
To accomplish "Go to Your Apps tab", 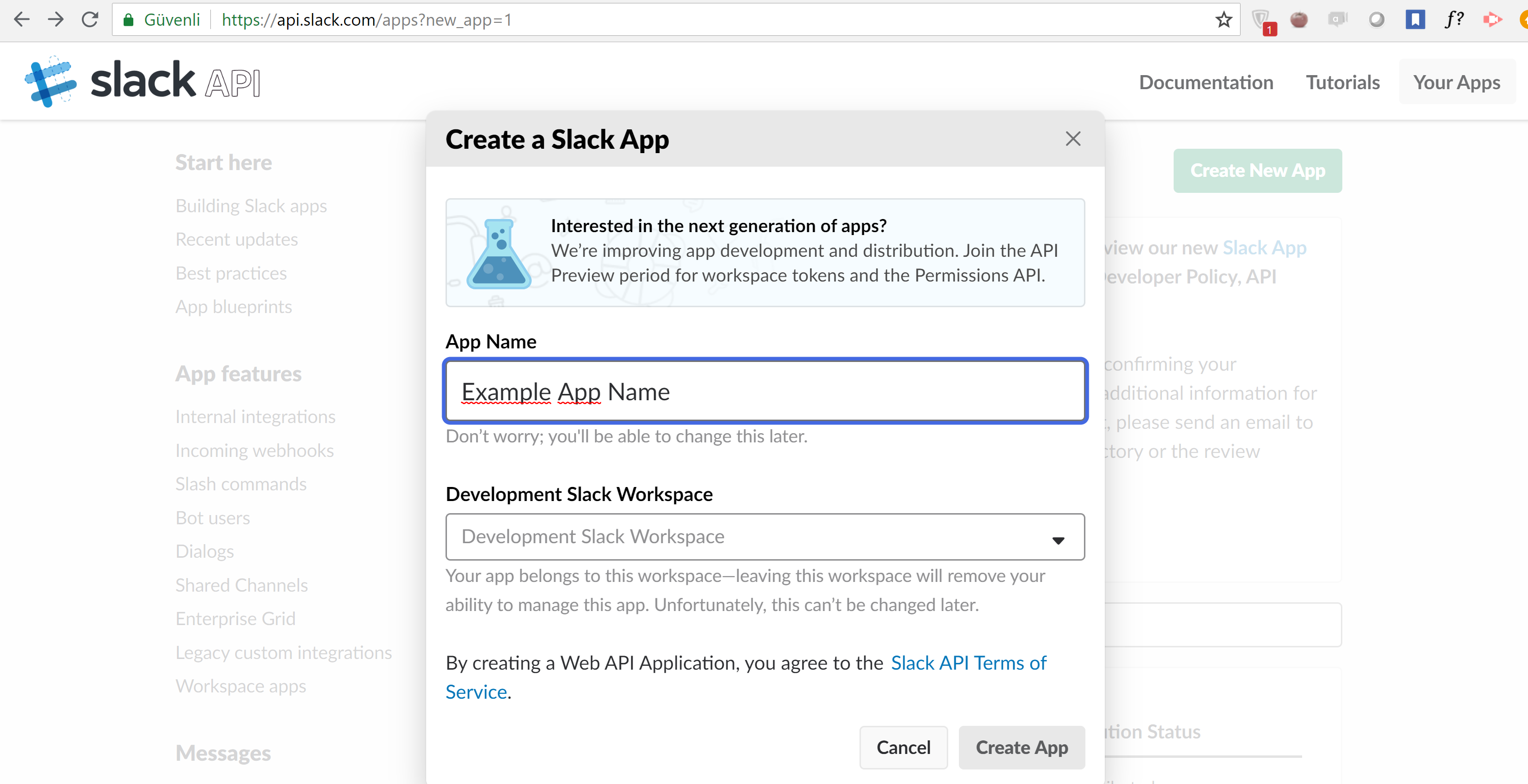I will 1456,82.
